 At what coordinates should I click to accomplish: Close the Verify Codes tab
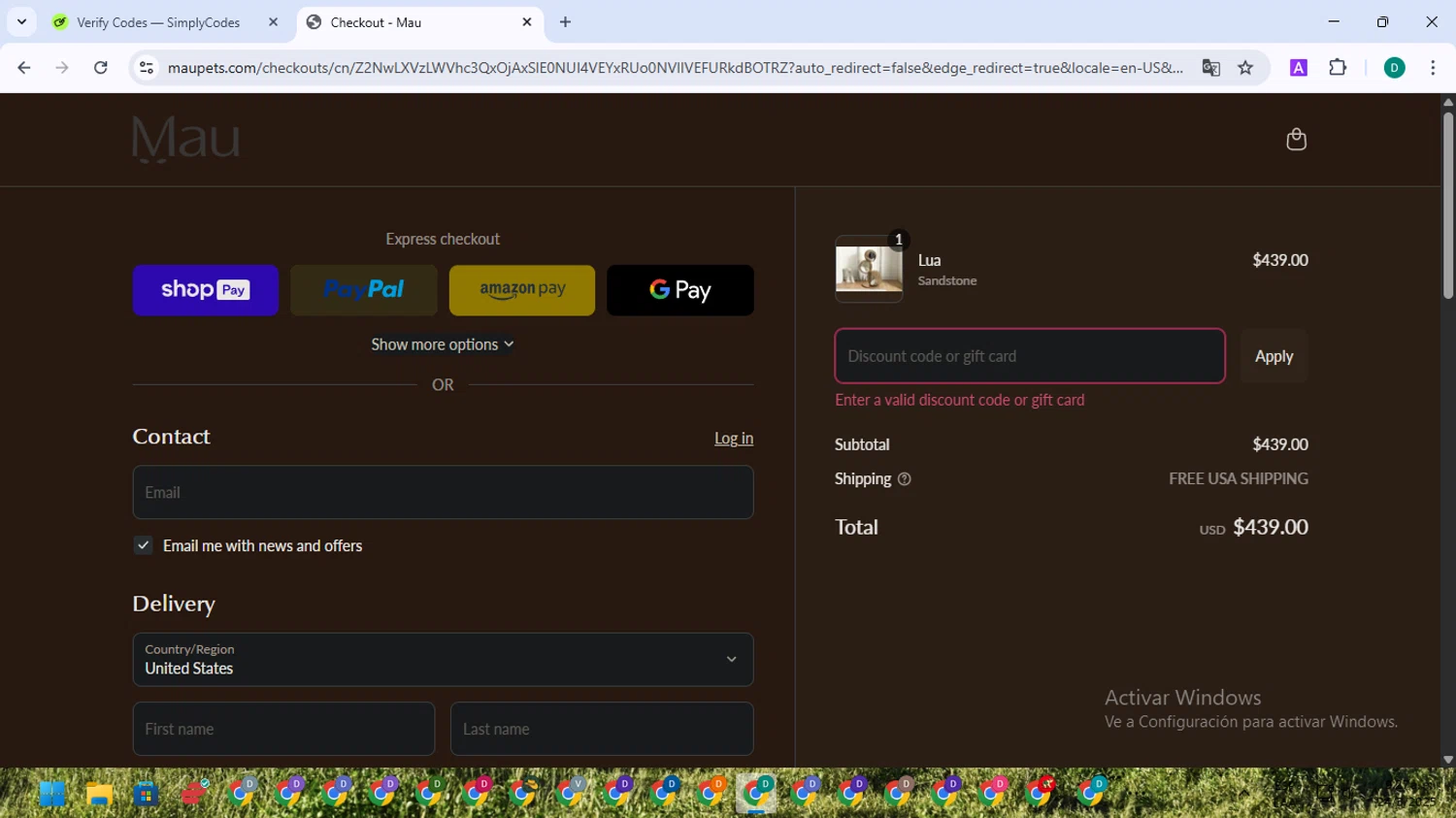click(273, 21)
